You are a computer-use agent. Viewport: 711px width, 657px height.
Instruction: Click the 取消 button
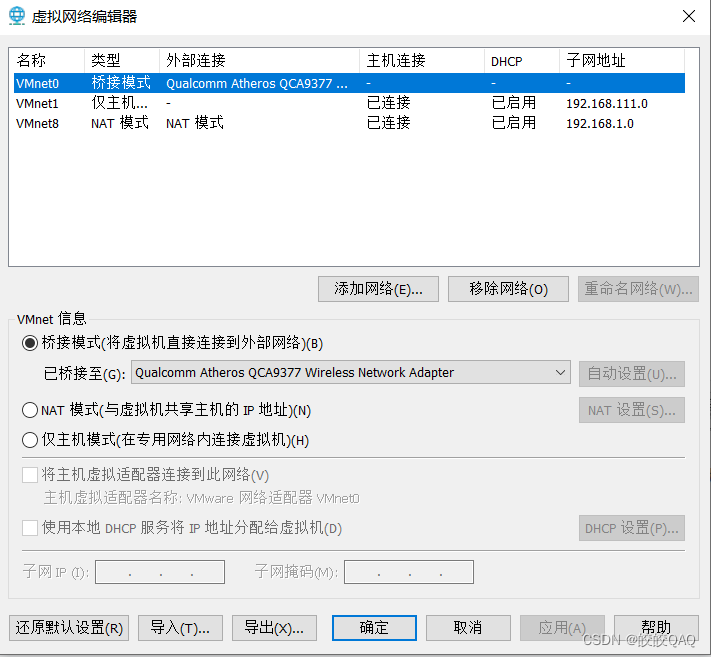[468, 628]
